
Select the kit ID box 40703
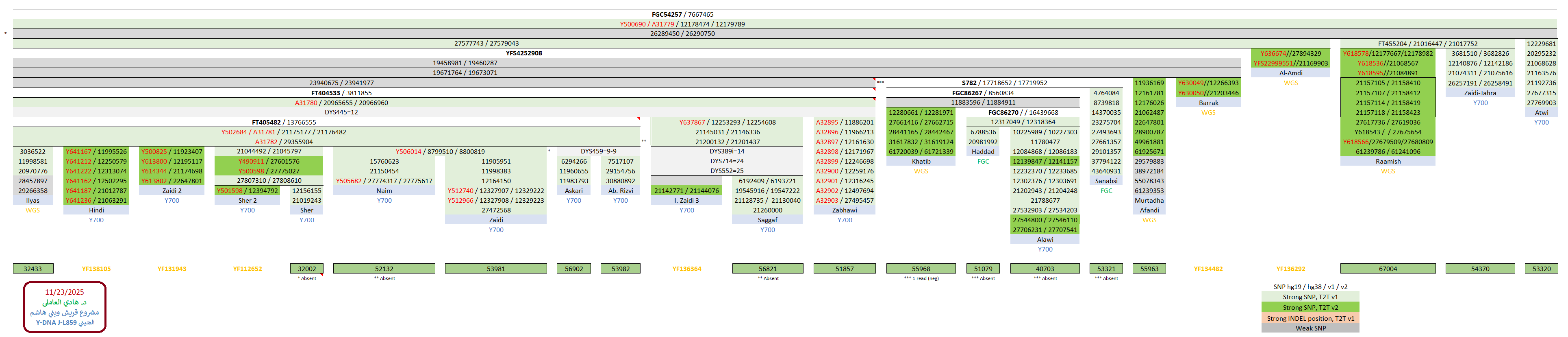(1045, 269)
